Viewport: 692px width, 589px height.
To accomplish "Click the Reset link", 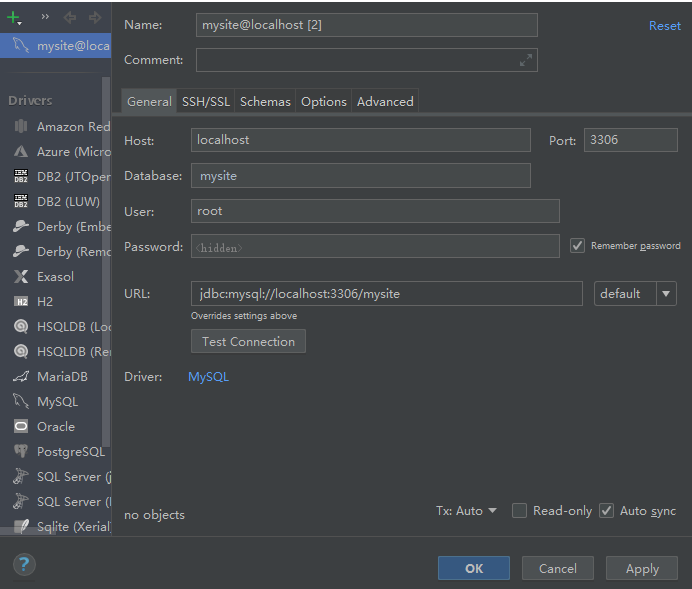I will tap(665, 26).
